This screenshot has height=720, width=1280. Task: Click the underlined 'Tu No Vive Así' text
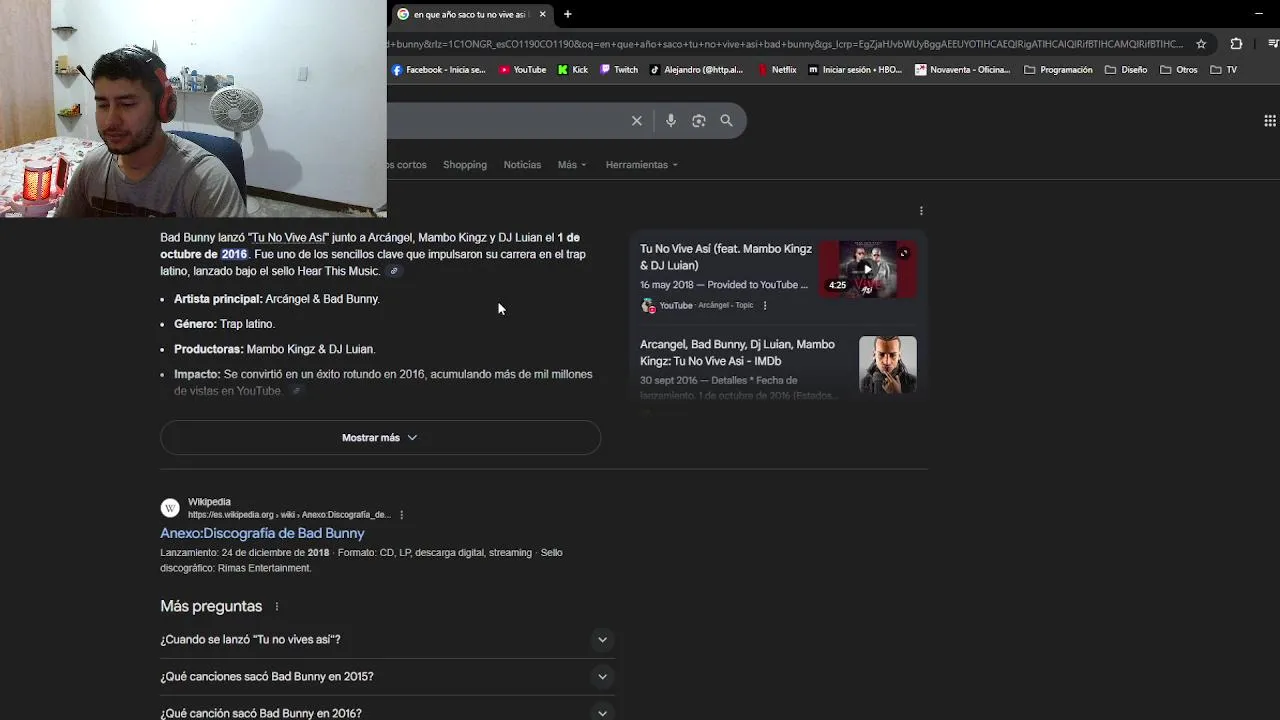(x=288, y=238)
